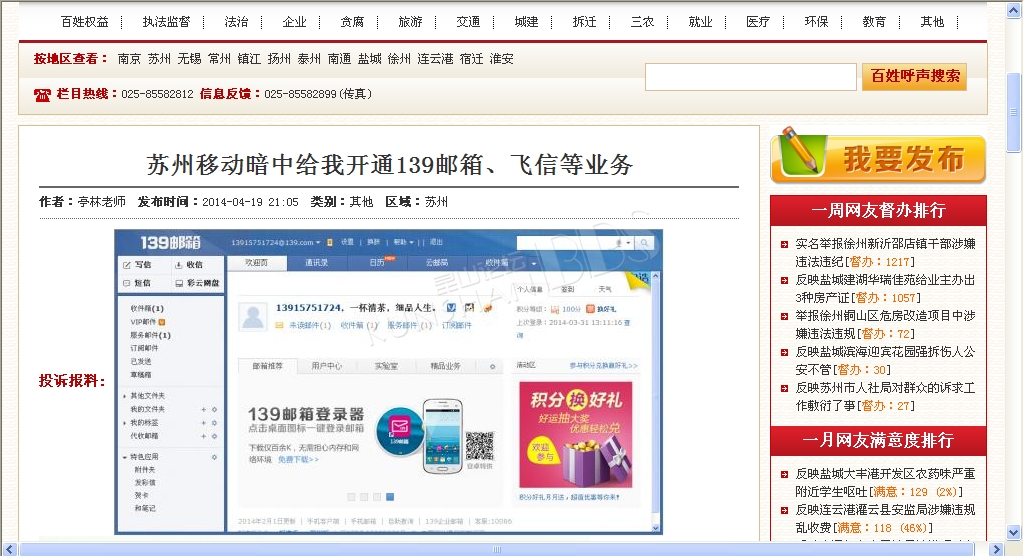Click the red telephone hotline icon
Screen dimensions: 1024x556
[42, 95]
